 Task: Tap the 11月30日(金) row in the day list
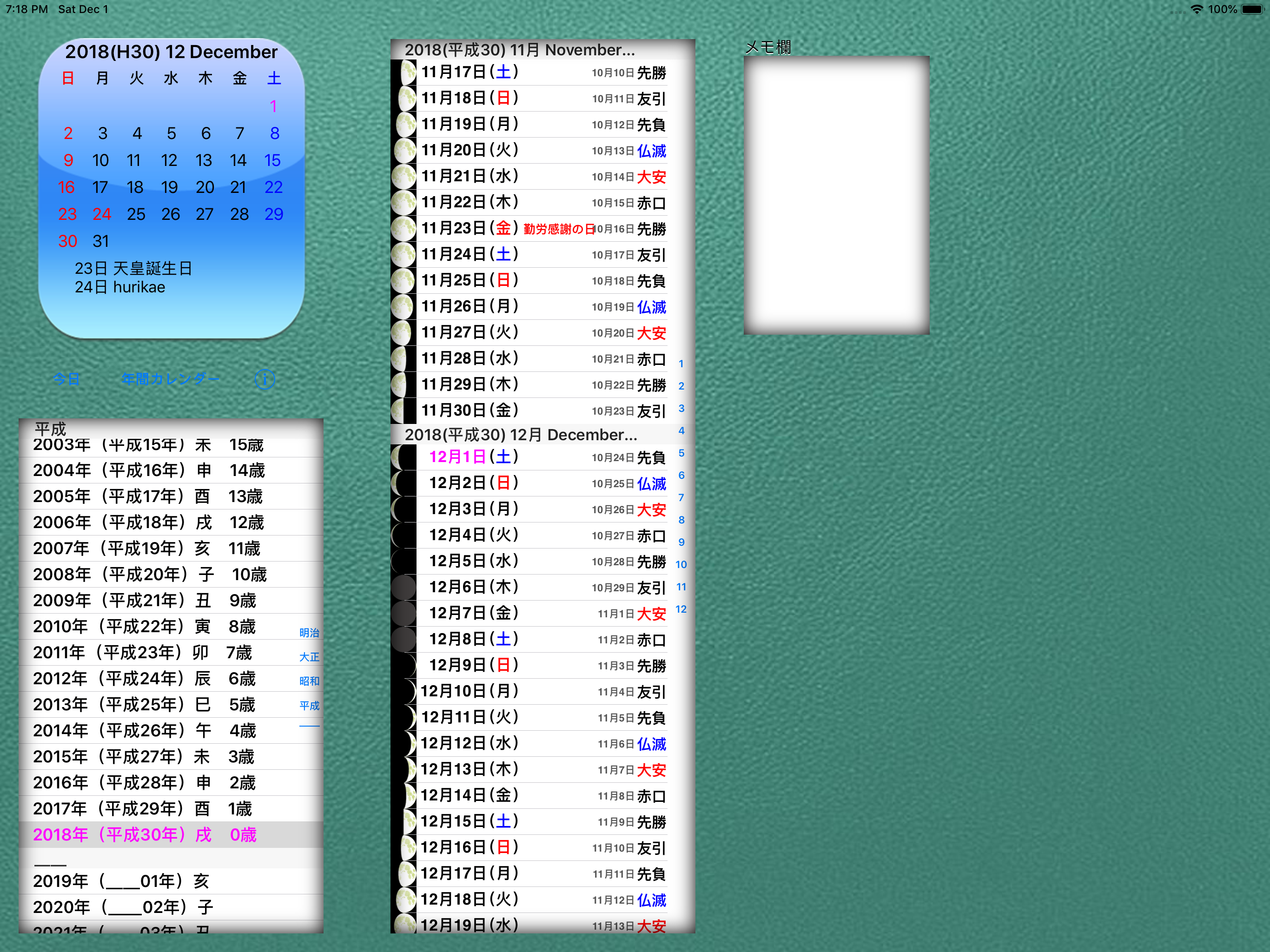coord(517,410)
